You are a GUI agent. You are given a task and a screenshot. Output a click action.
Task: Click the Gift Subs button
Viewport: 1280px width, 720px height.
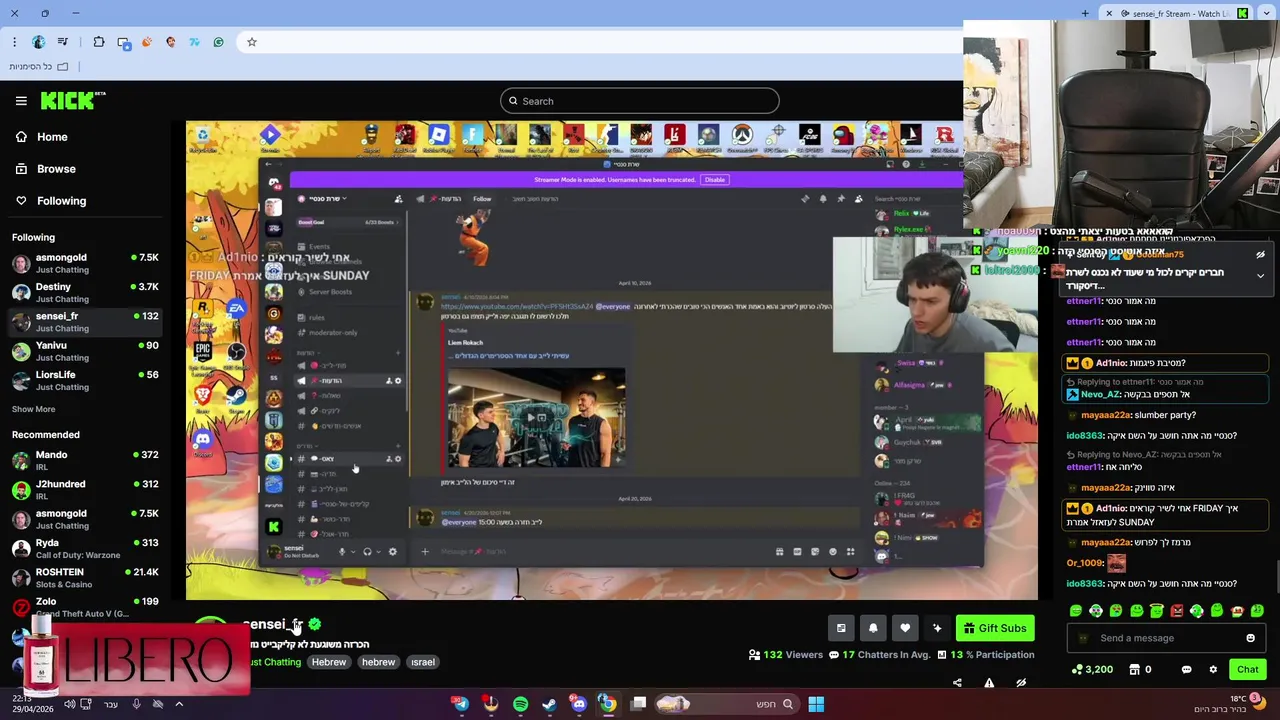point(995,628)
